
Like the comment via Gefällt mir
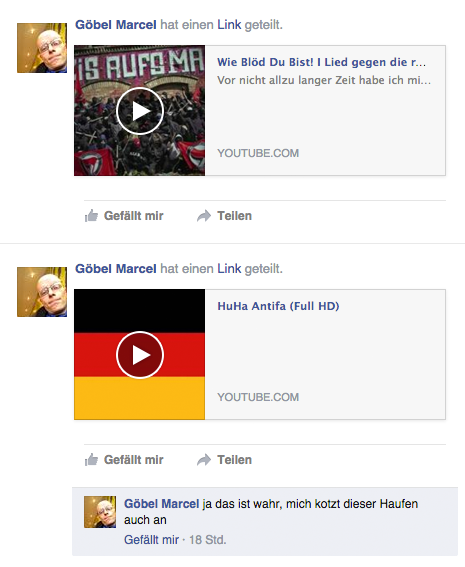(x=152, y=540)
